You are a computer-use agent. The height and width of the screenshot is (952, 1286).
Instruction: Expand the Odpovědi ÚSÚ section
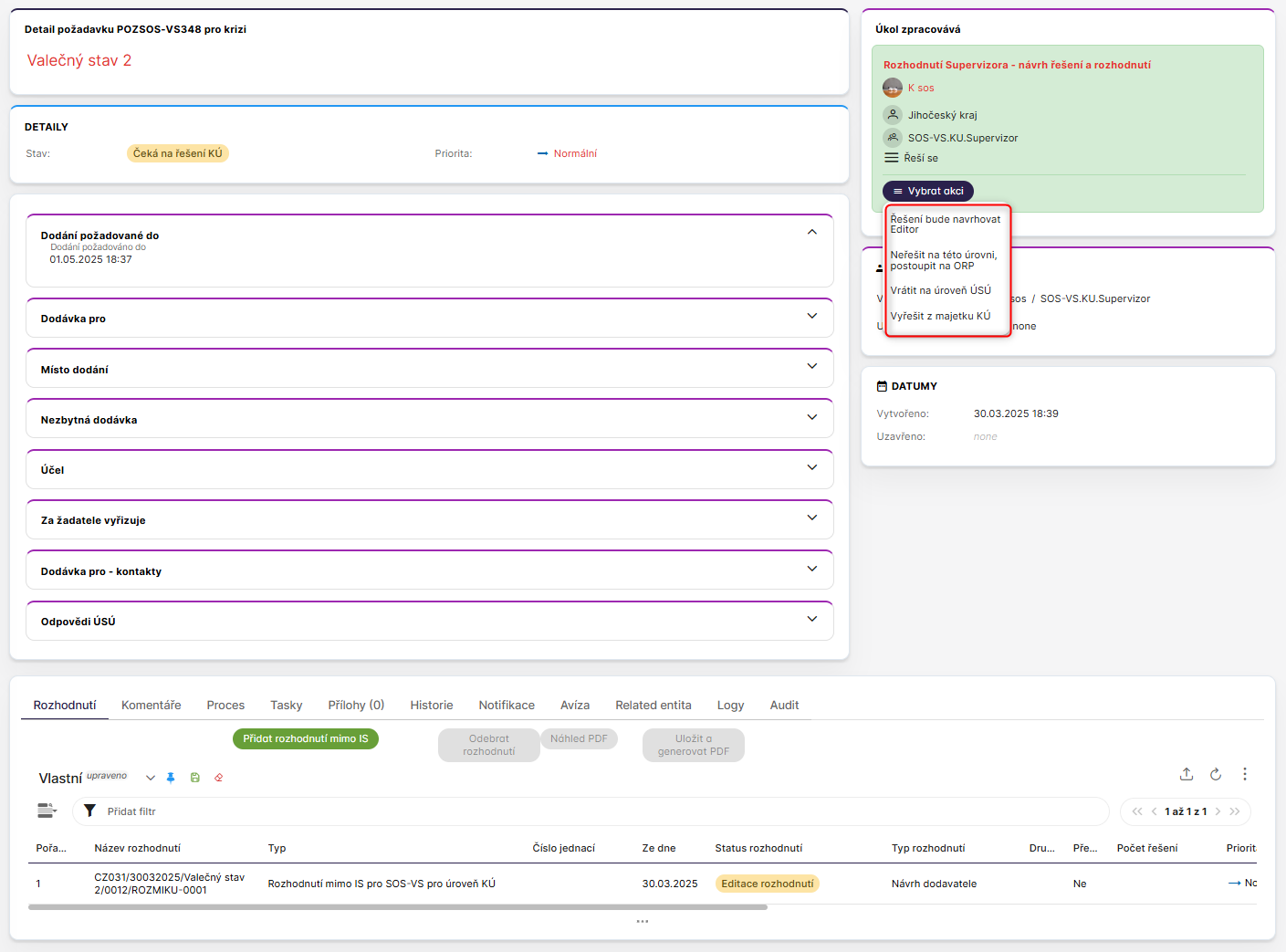click(811, 619)
